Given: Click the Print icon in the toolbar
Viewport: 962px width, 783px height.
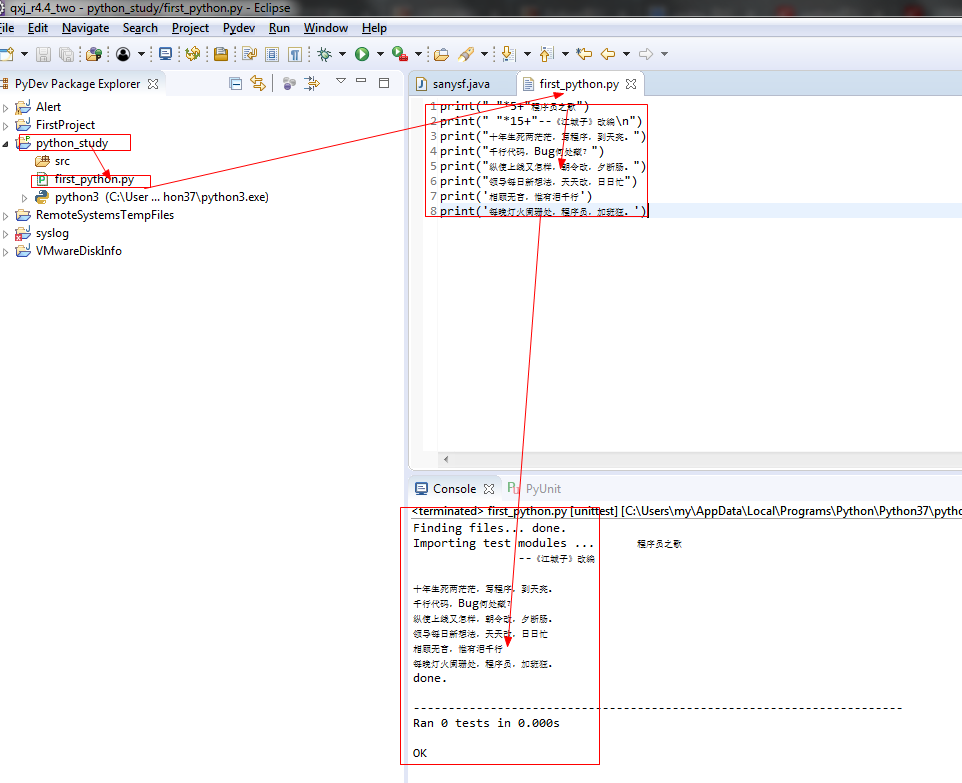Looking at the screenshot, I should [224, 54].
